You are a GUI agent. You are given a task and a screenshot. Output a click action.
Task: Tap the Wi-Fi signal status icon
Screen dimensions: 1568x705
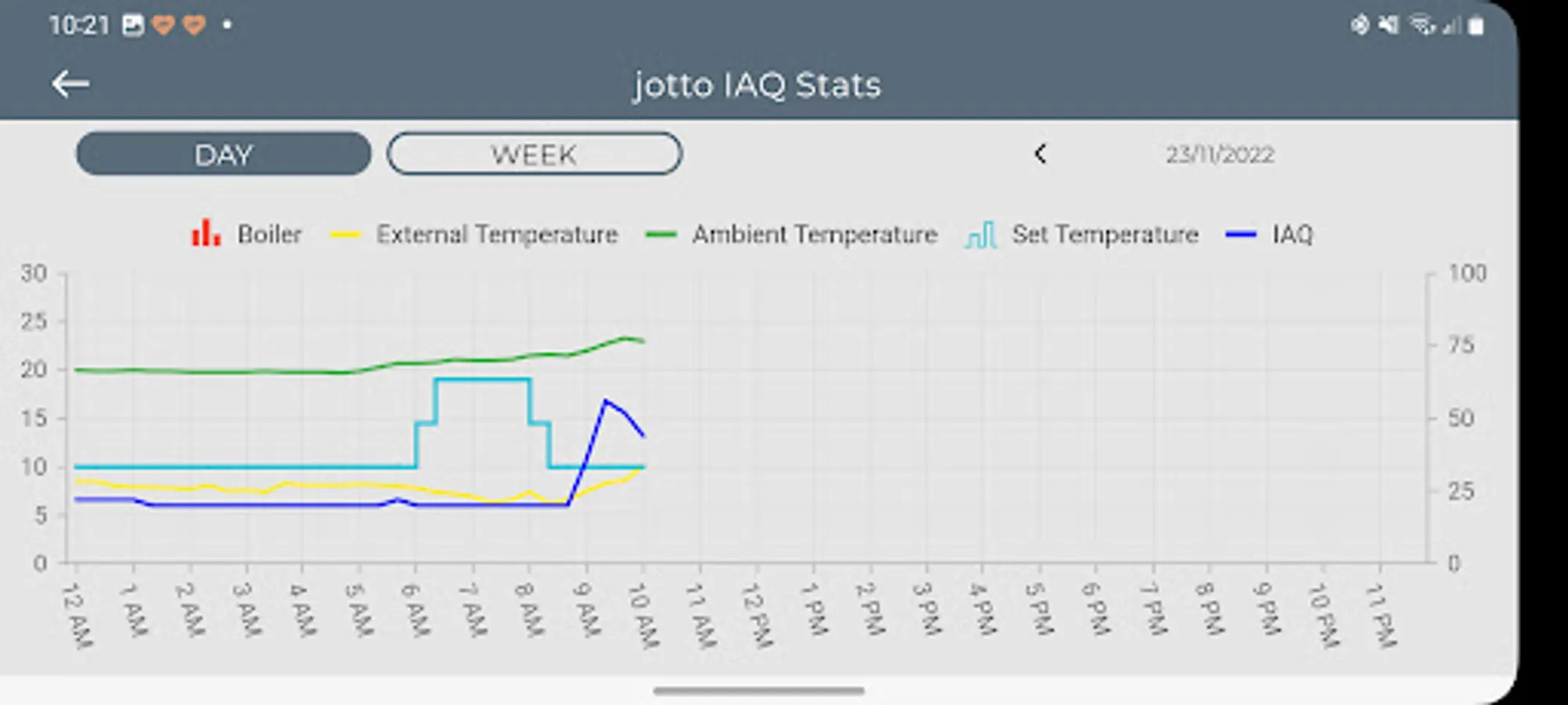[1421, 26]
